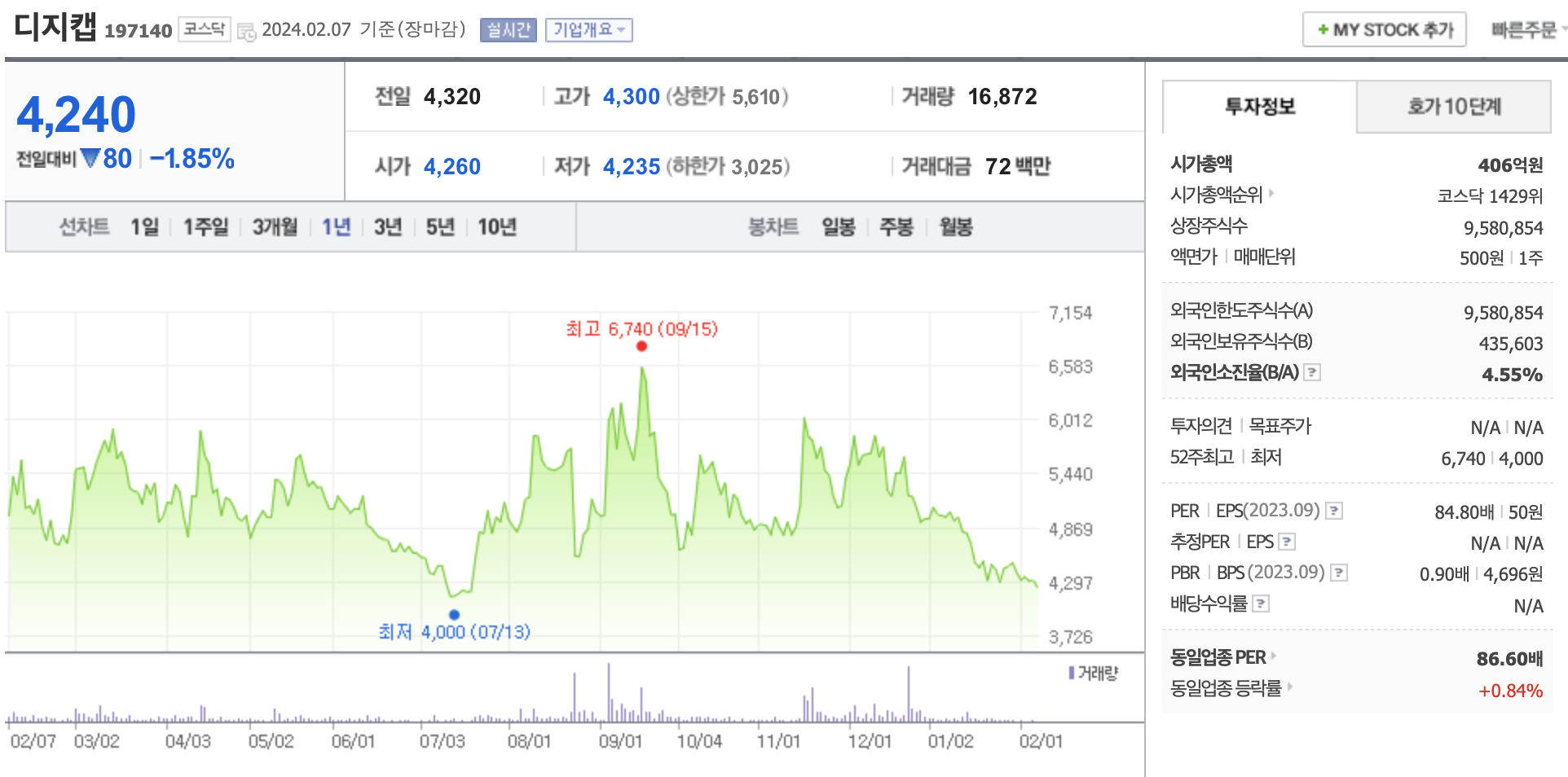Screen dimensions: 1568x777
Task: Click the 상장주식수 value 9,580,854
Action: pos(1504,228)
